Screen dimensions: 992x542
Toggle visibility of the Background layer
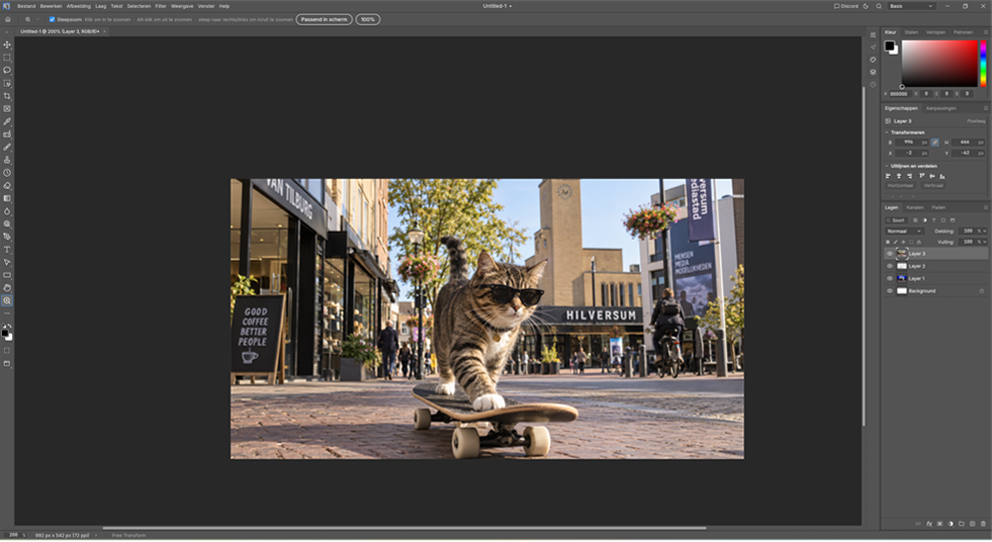click(890, 291)
